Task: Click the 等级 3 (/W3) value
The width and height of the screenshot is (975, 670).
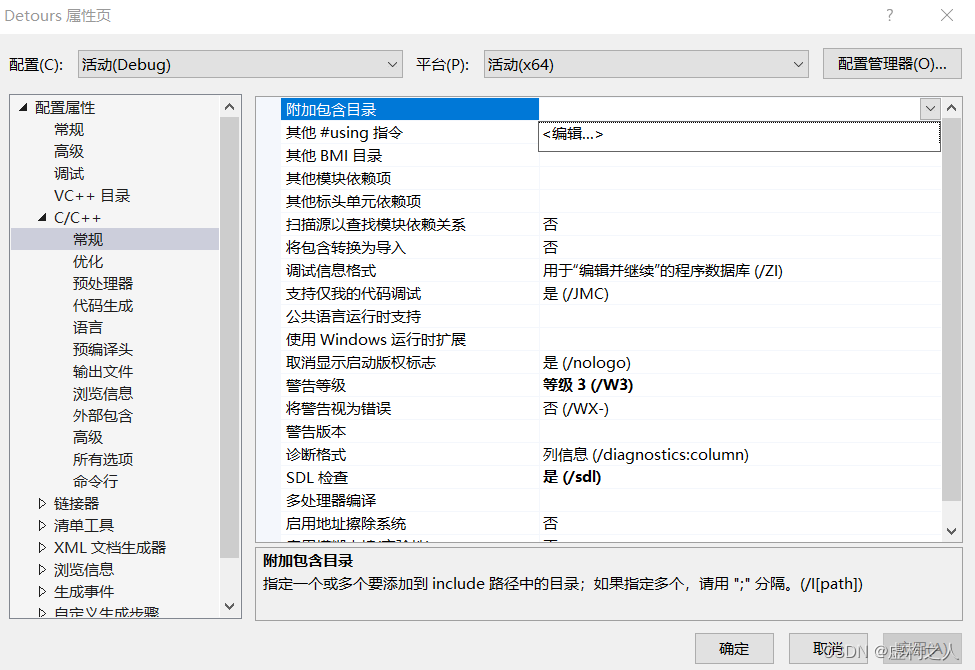Action: coord(588,385)
